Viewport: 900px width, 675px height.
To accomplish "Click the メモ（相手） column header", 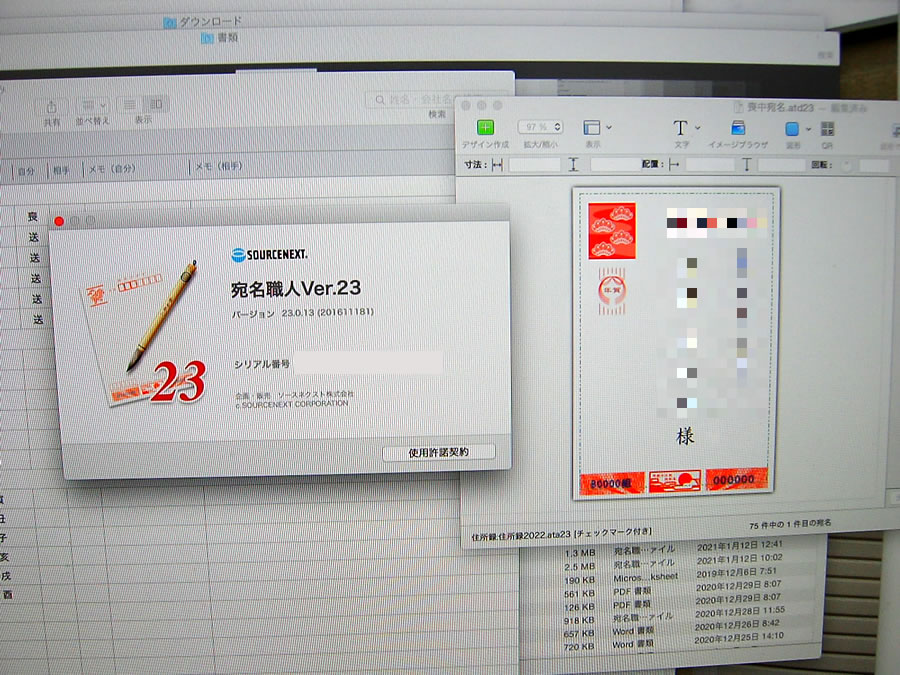I will pyautogui.click(x=219, y=166).
